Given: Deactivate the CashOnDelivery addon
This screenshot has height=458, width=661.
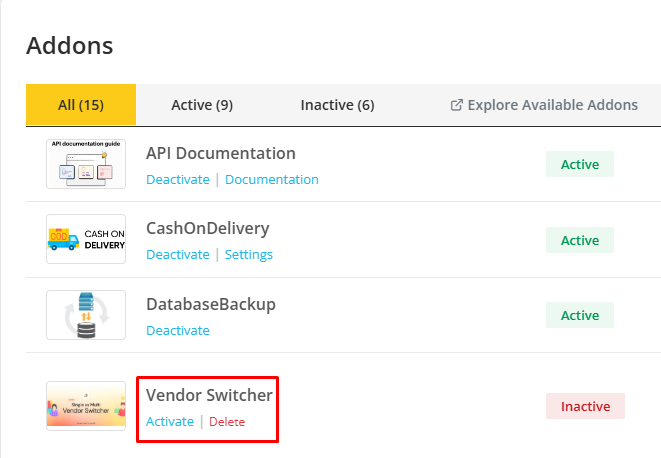Looking at the screenshot, I should pyautogui.click(x=178, y=255).
